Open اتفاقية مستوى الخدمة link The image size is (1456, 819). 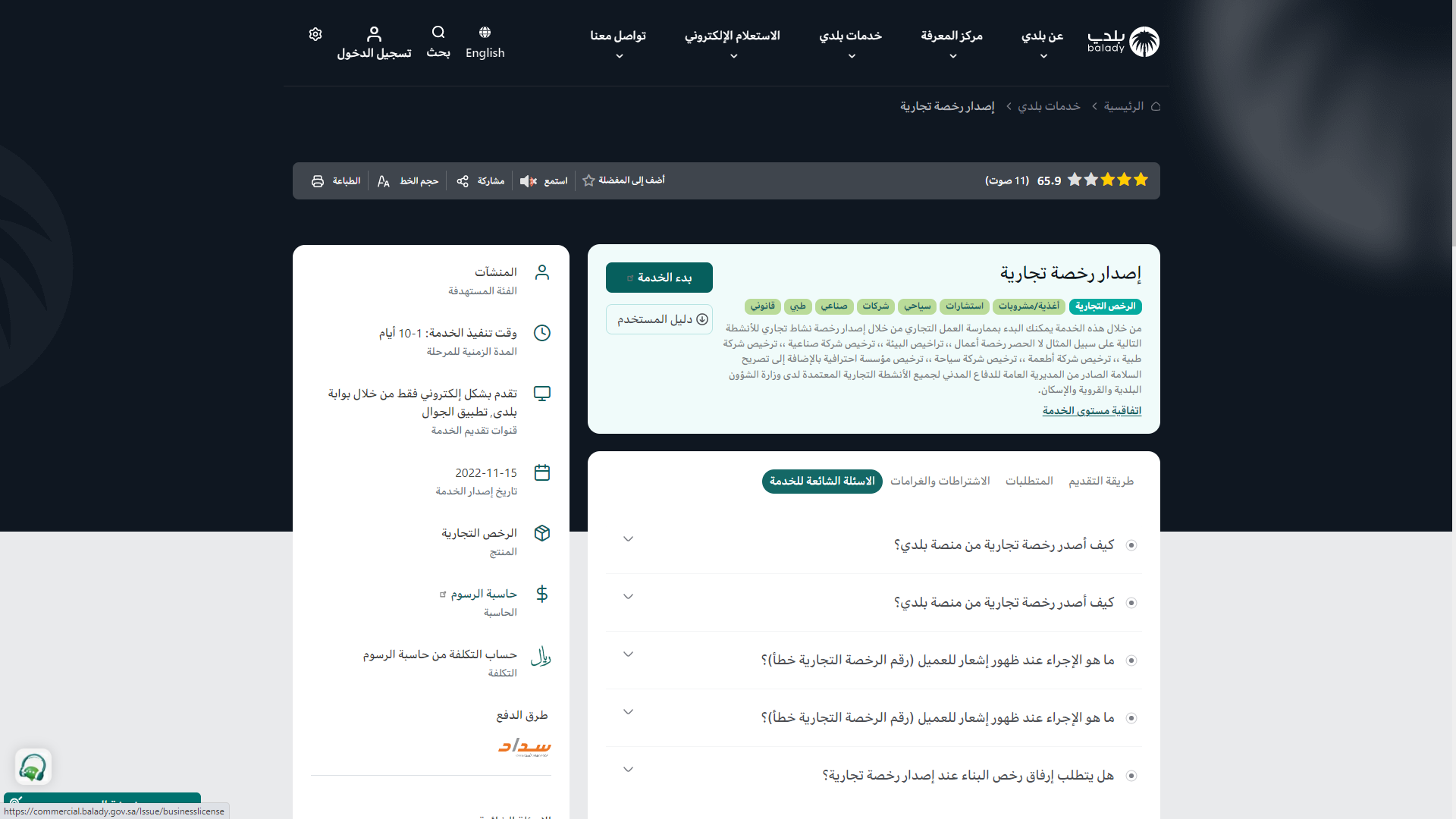tap(1091, 410)
